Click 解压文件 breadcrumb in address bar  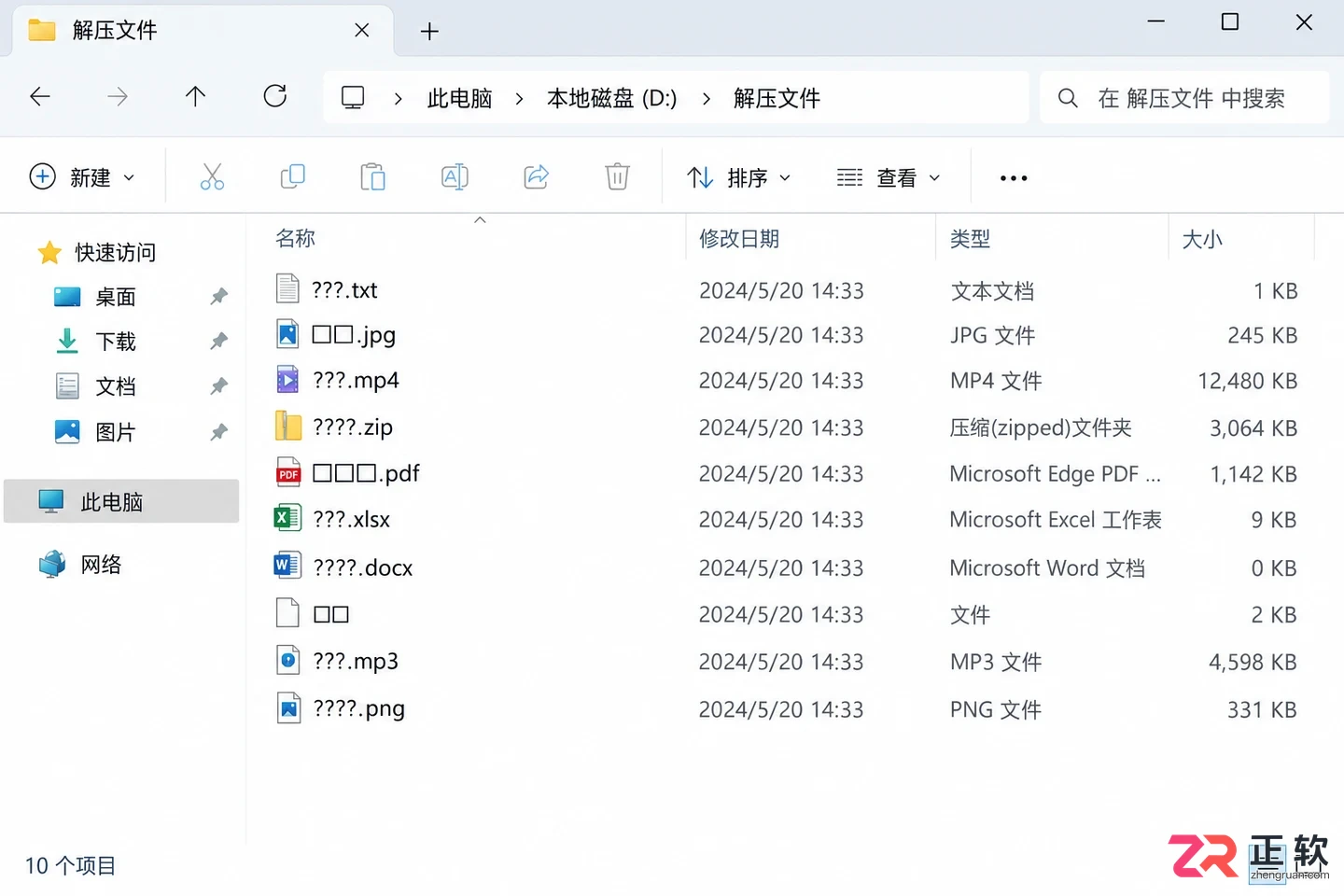777,98
